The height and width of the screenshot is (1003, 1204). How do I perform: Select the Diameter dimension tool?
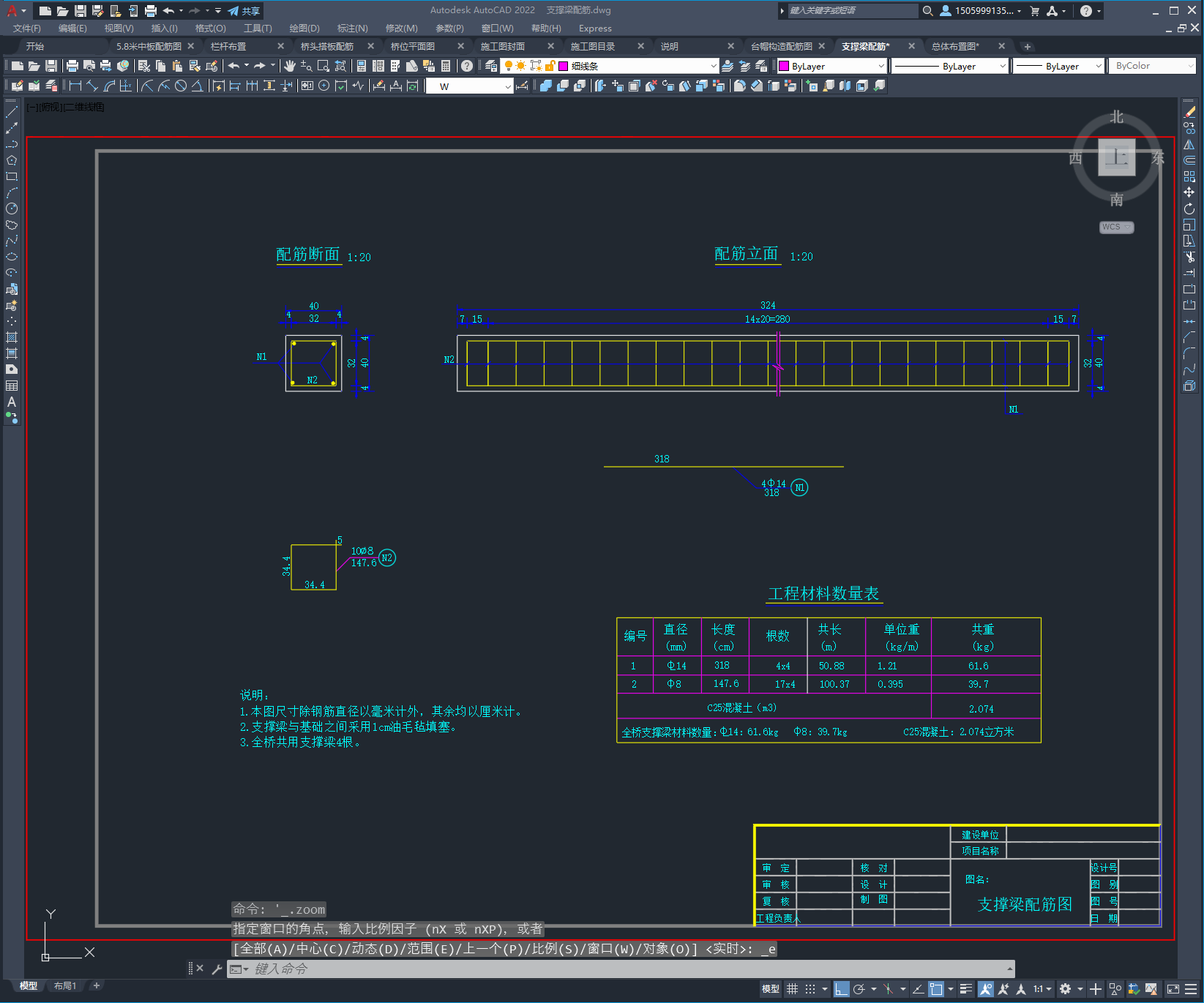tap(180, 86)
